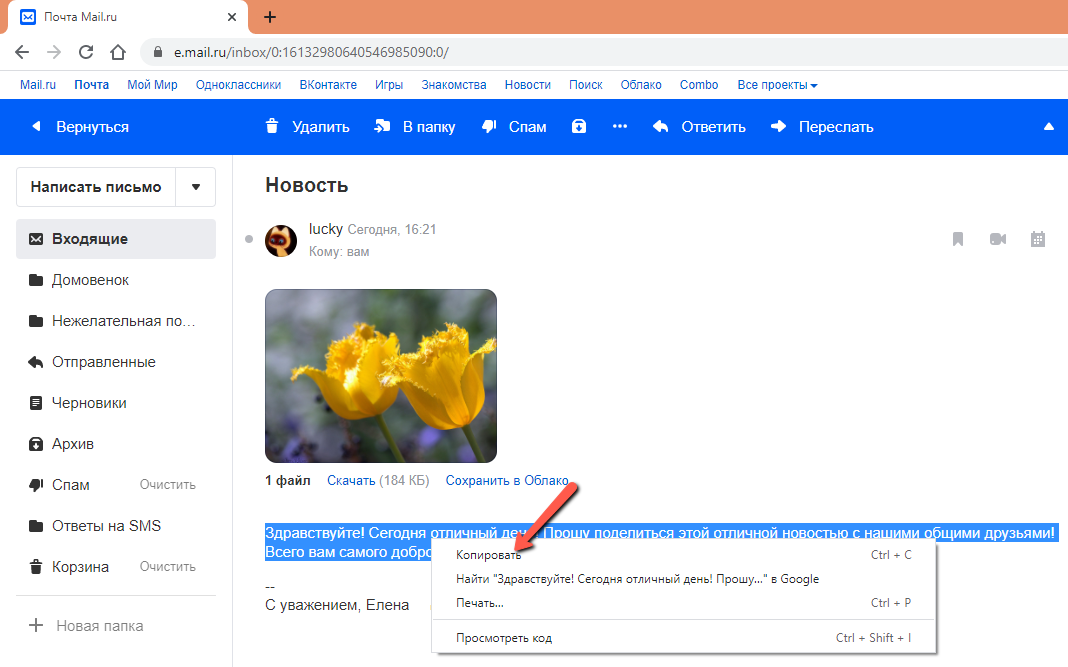
Task: Click the browser address bar
Action: (600, 52)
